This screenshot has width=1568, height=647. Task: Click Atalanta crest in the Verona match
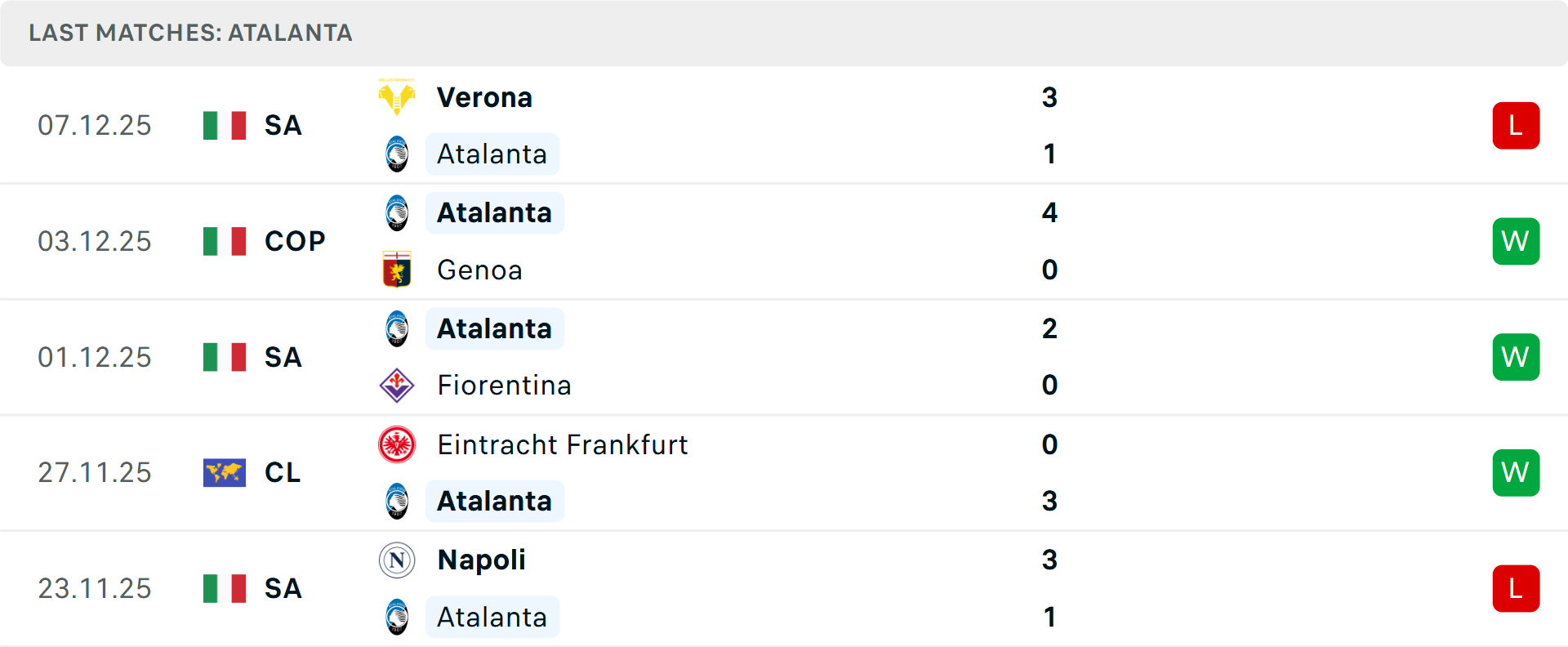point(397,154)
